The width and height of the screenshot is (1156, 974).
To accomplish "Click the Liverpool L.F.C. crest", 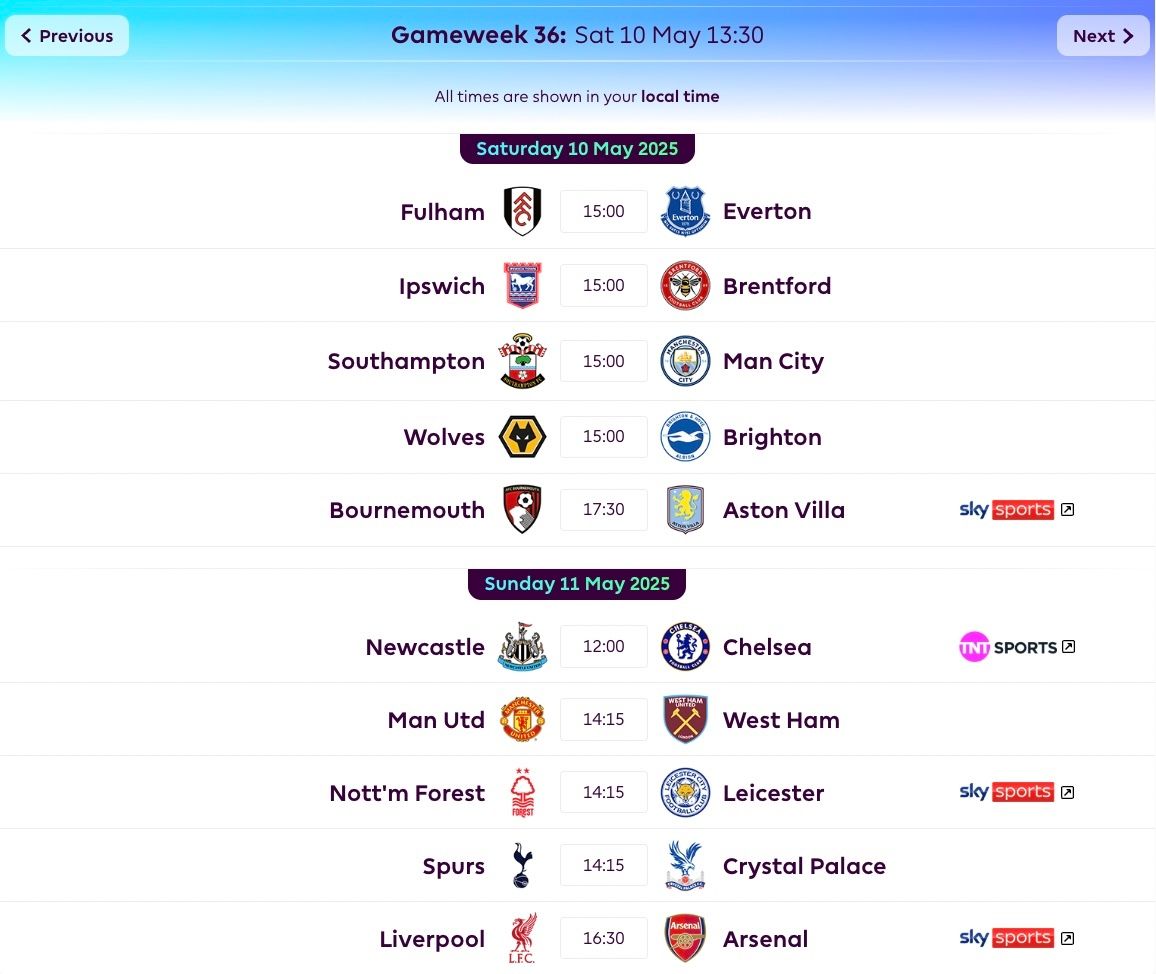I will point(522,939).
